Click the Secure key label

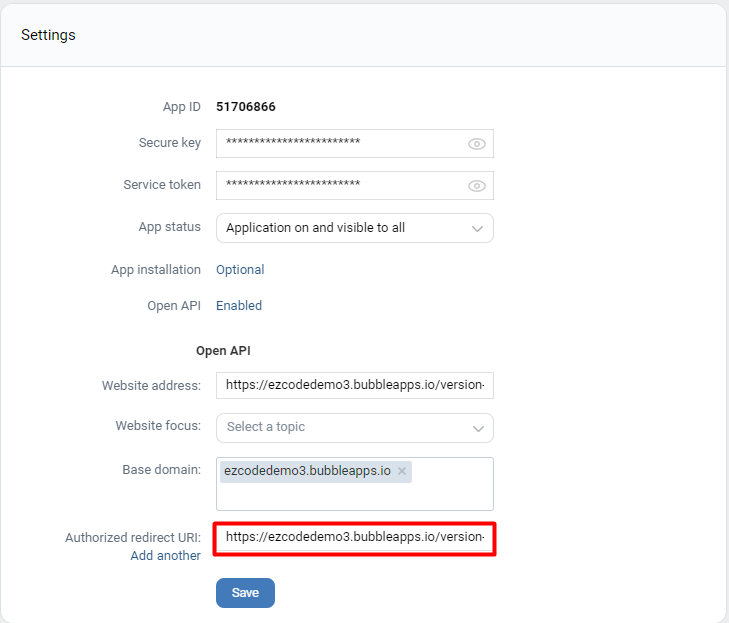[170, 143]
